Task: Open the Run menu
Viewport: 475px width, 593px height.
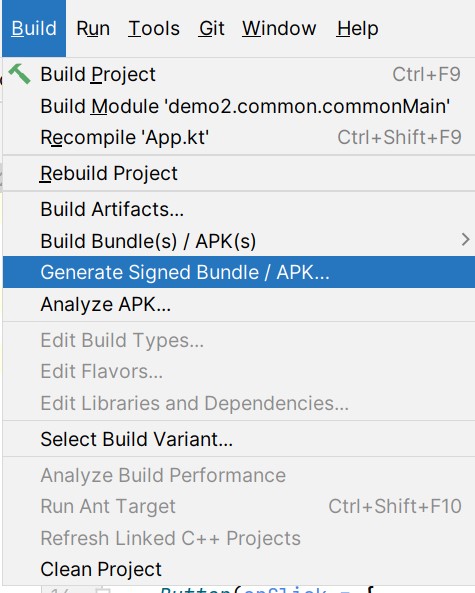Action: tap(93, 28)
